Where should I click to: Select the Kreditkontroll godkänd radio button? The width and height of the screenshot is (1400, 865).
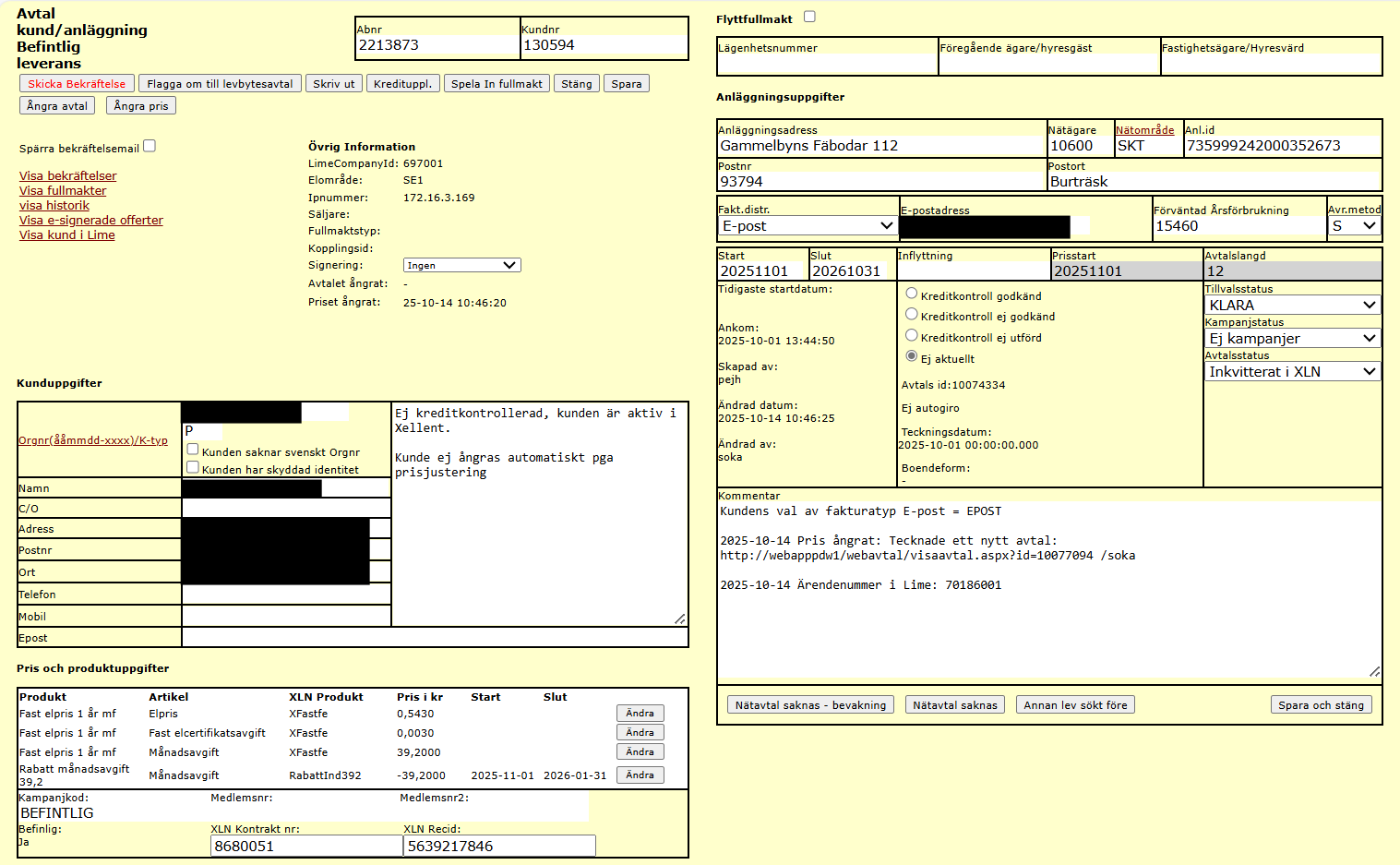pyautogui.click(x=912, y=294)
